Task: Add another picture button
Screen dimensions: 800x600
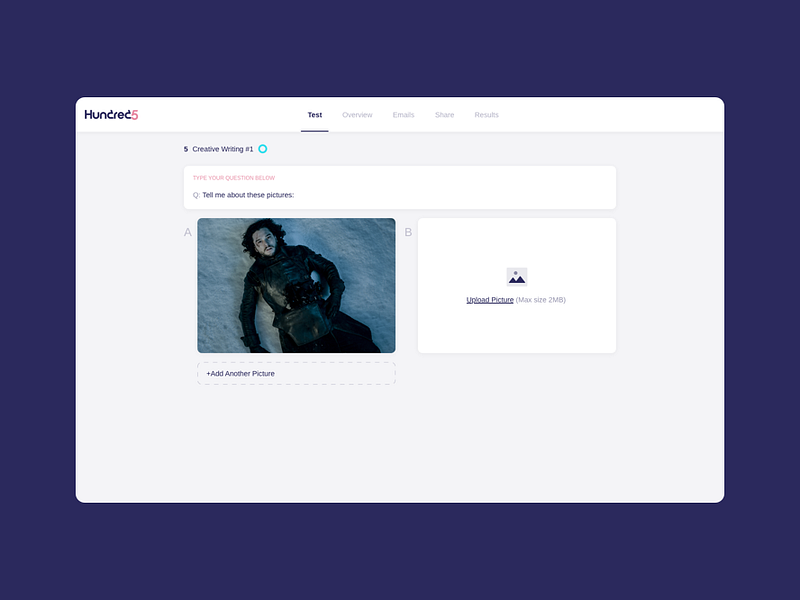Action: [x=296, y=373]
